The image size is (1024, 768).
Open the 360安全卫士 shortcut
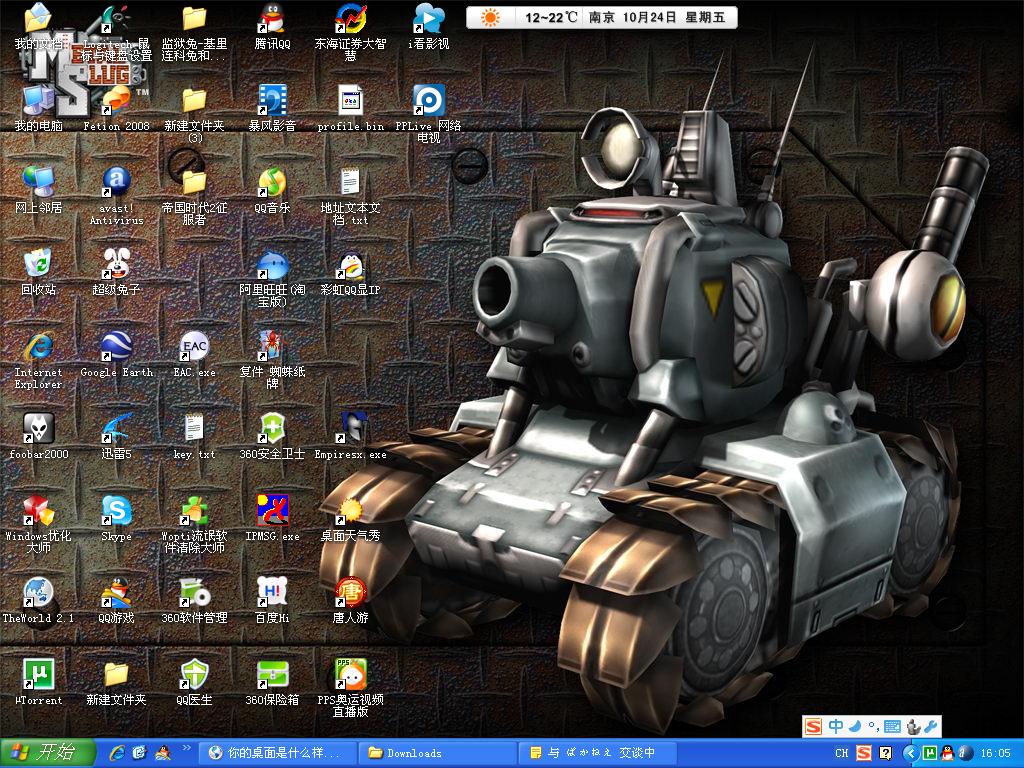(272, 429)
